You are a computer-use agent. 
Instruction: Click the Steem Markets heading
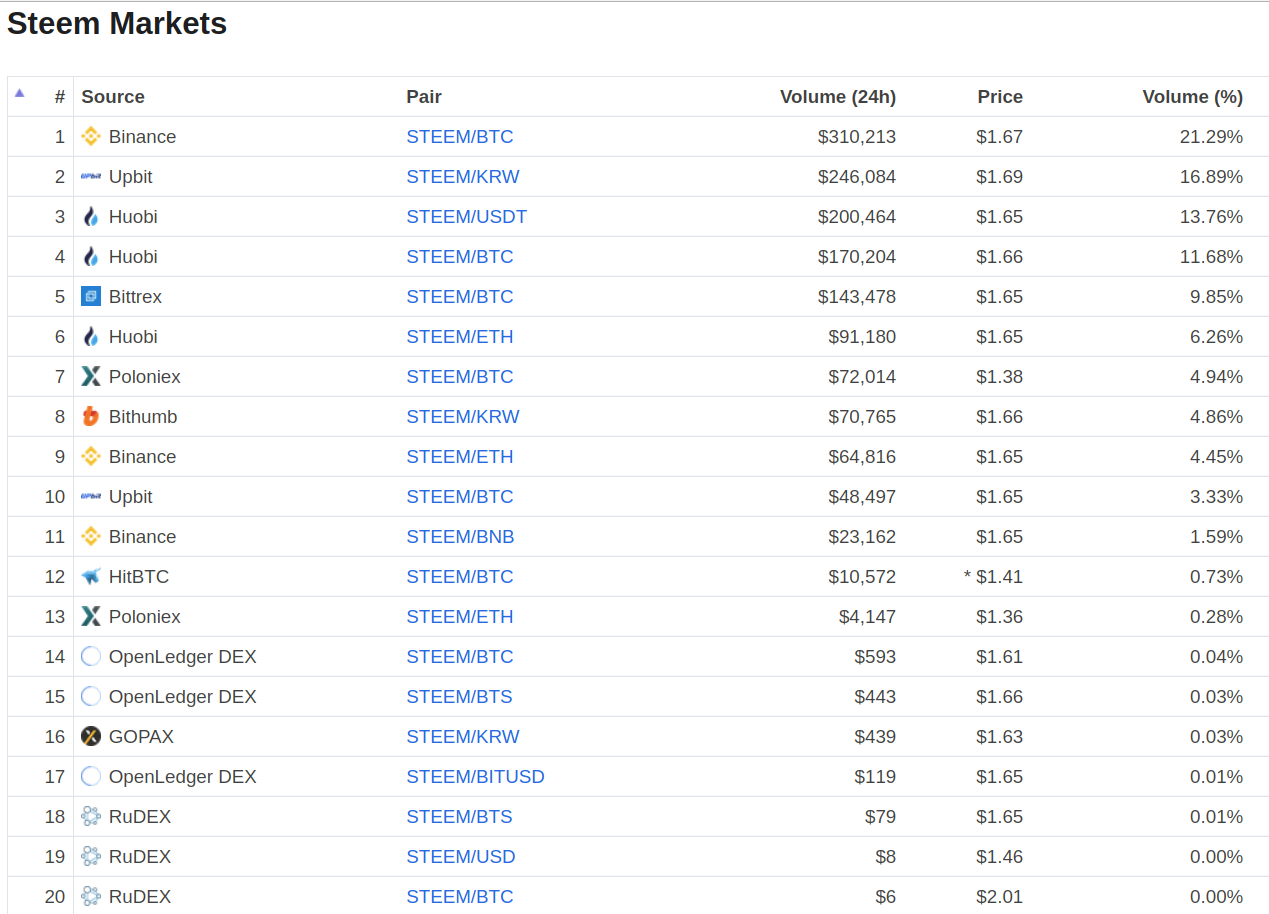117,23
